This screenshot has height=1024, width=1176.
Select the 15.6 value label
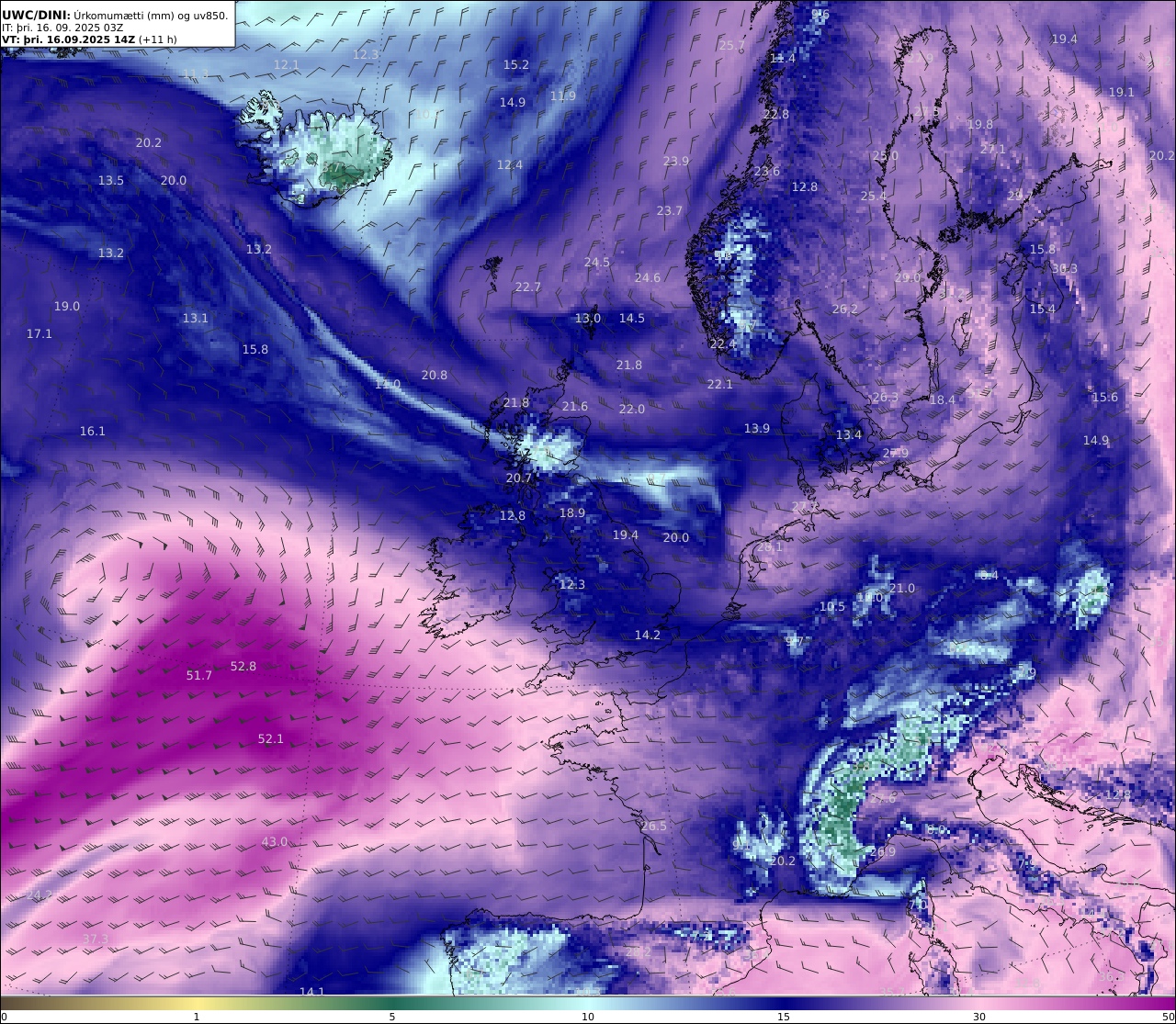click(x=1105, y=398)
